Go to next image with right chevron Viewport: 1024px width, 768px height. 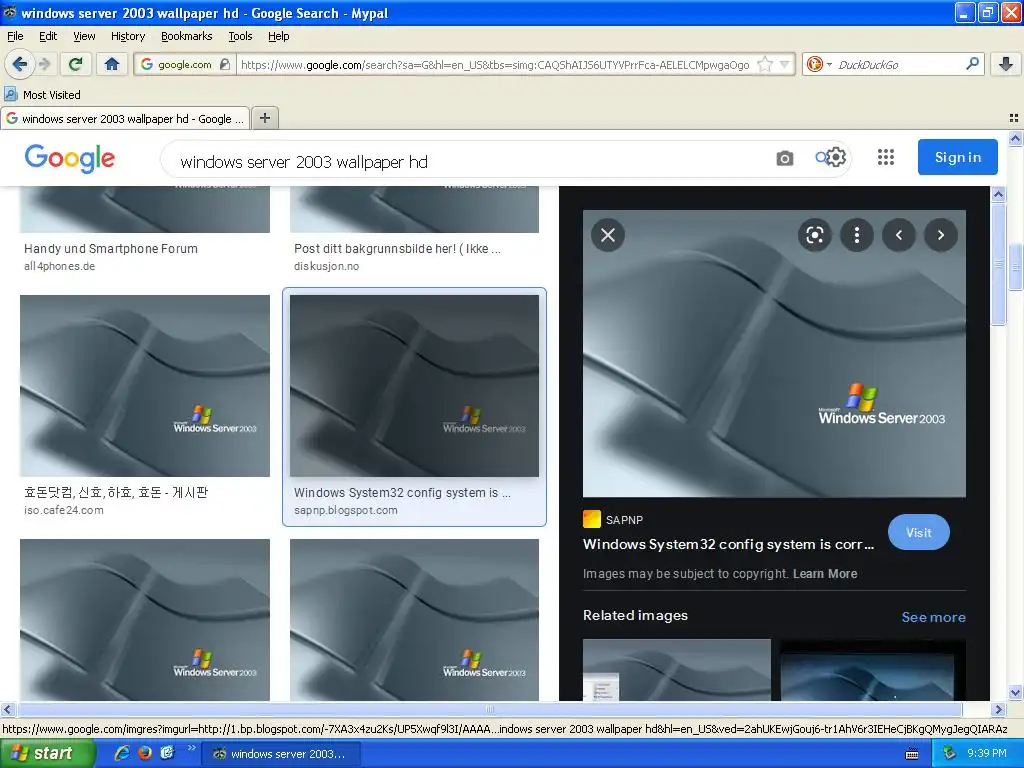coord(941,234)
